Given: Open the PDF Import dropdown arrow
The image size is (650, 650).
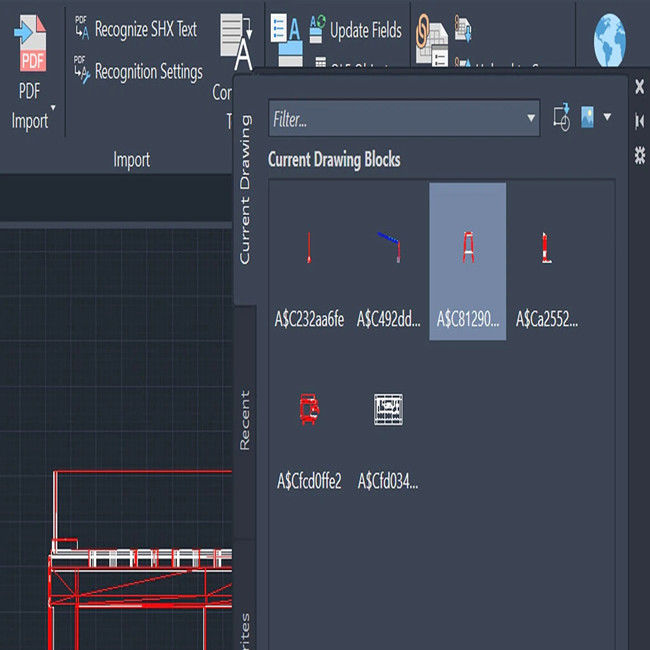Looking at the screenshot, I should coord(52,107).
